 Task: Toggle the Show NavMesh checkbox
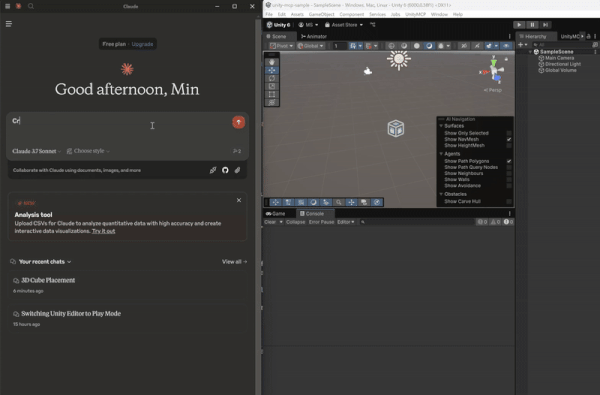(x=509, y=139)
